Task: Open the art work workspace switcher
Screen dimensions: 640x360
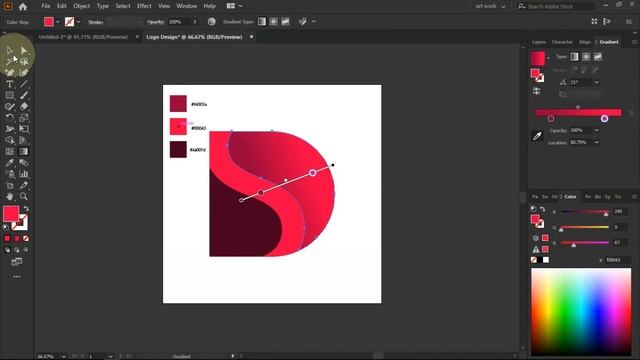Action: (490, 6)
